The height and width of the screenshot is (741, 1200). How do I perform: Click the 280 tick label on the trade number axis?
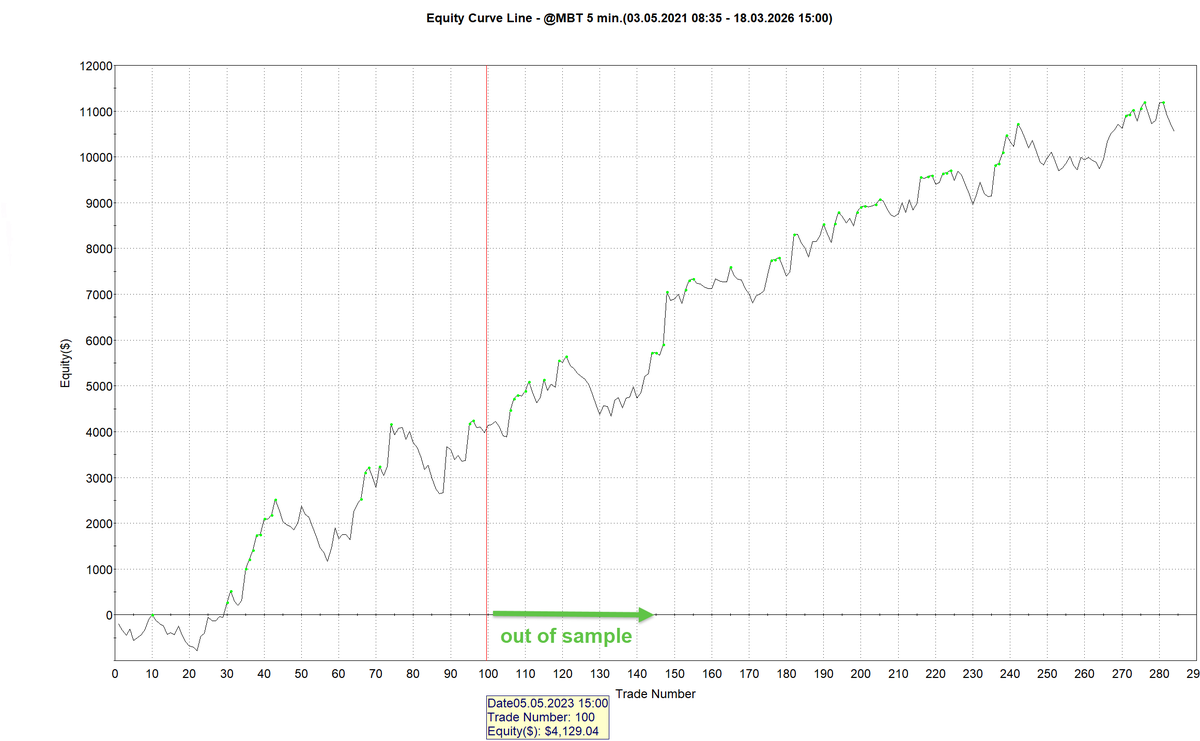coord(1159,673)
